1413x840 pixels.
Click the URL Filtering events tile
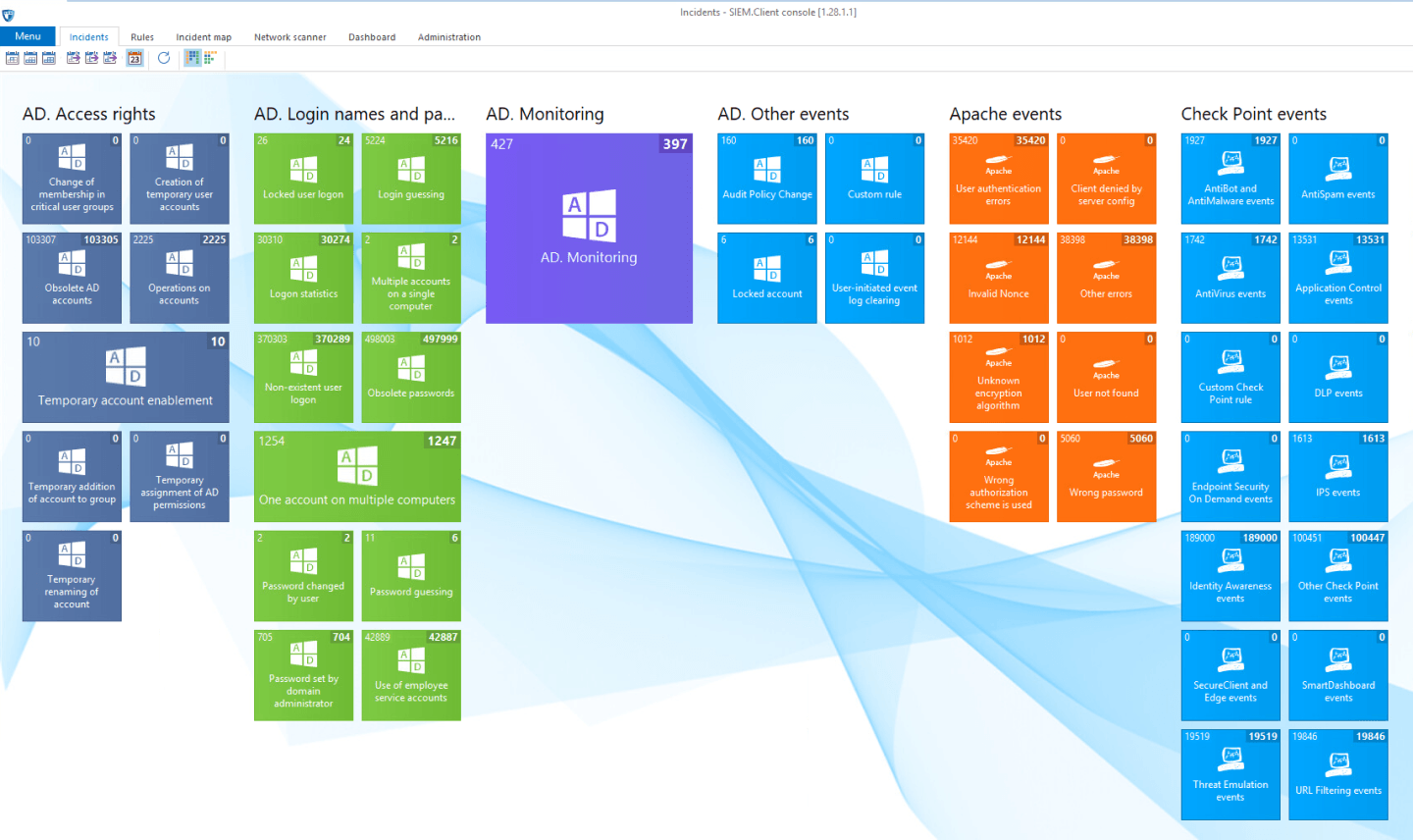click(x=1338, y=774)
